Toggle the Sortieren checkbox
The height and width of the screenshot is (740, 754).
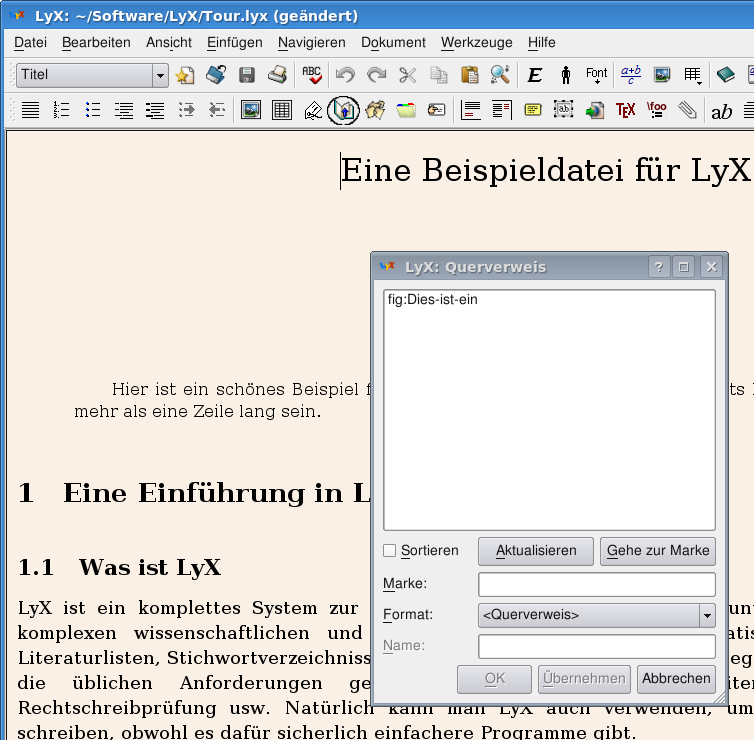(390, 551)
